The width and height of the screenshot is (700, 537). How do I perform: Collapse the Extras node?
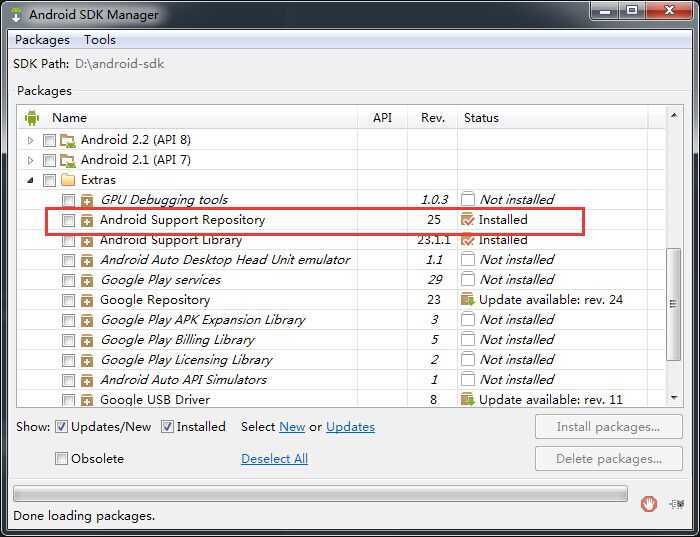[30, 180]
